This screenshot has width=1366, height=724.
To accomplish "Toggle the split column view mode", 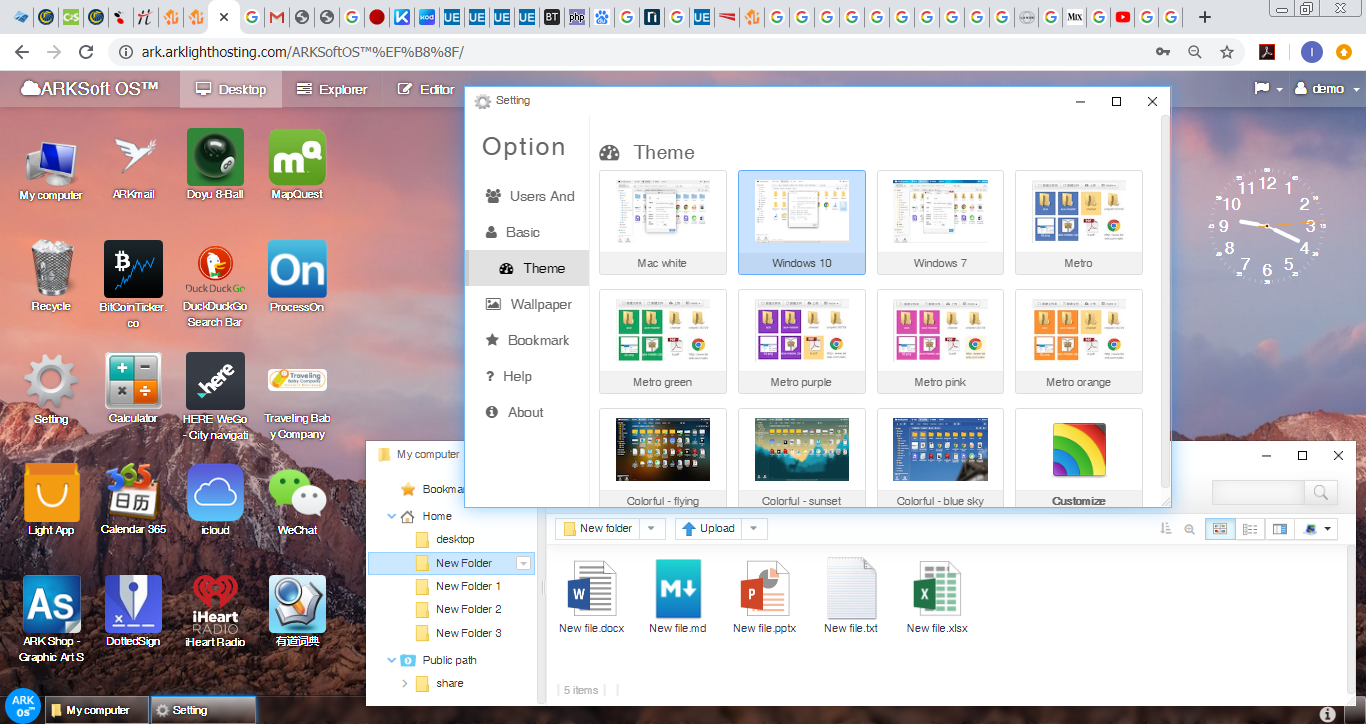I will (1279, 529).
